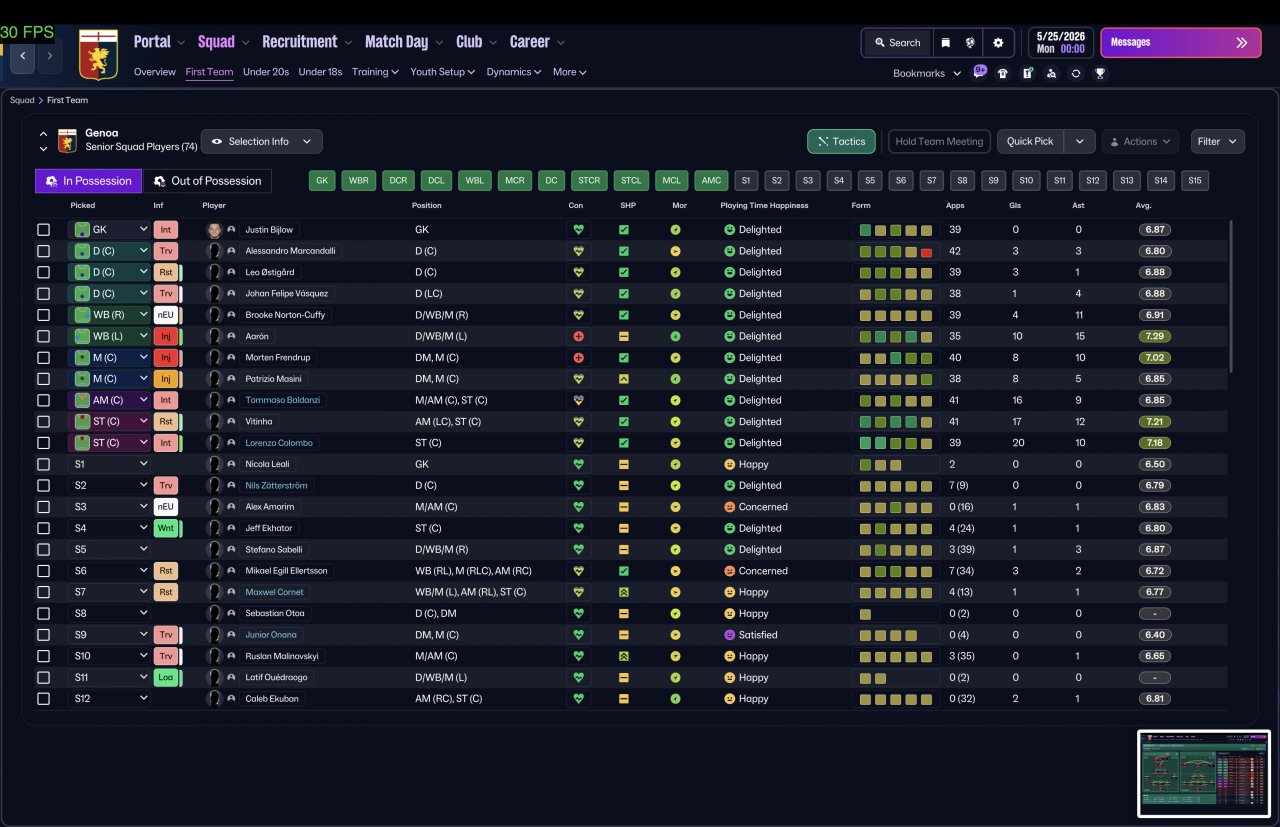The image size is (1280, 827).
Task: Expand the Training submenu
Action: 375,72
